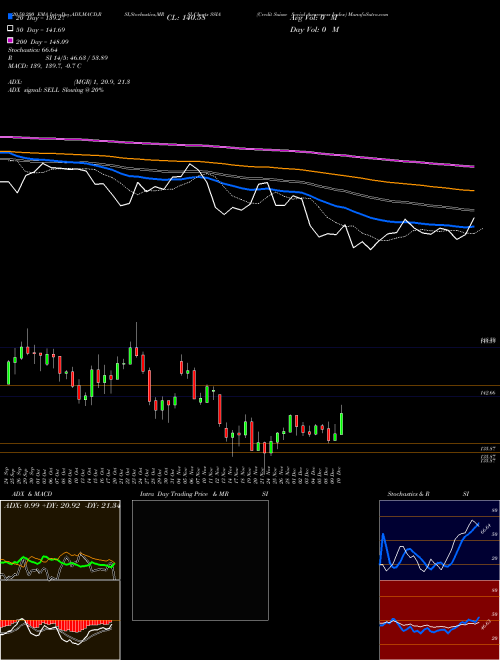Click the 'MACD: 139, 139.7, -0.7 C' line

tap(45, 66)
